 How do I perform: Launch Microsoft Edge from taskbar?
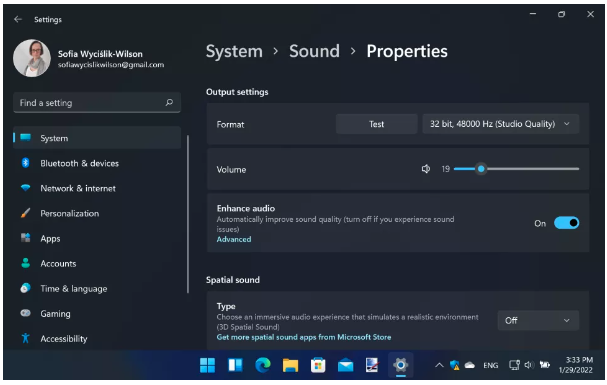point(263,365)
